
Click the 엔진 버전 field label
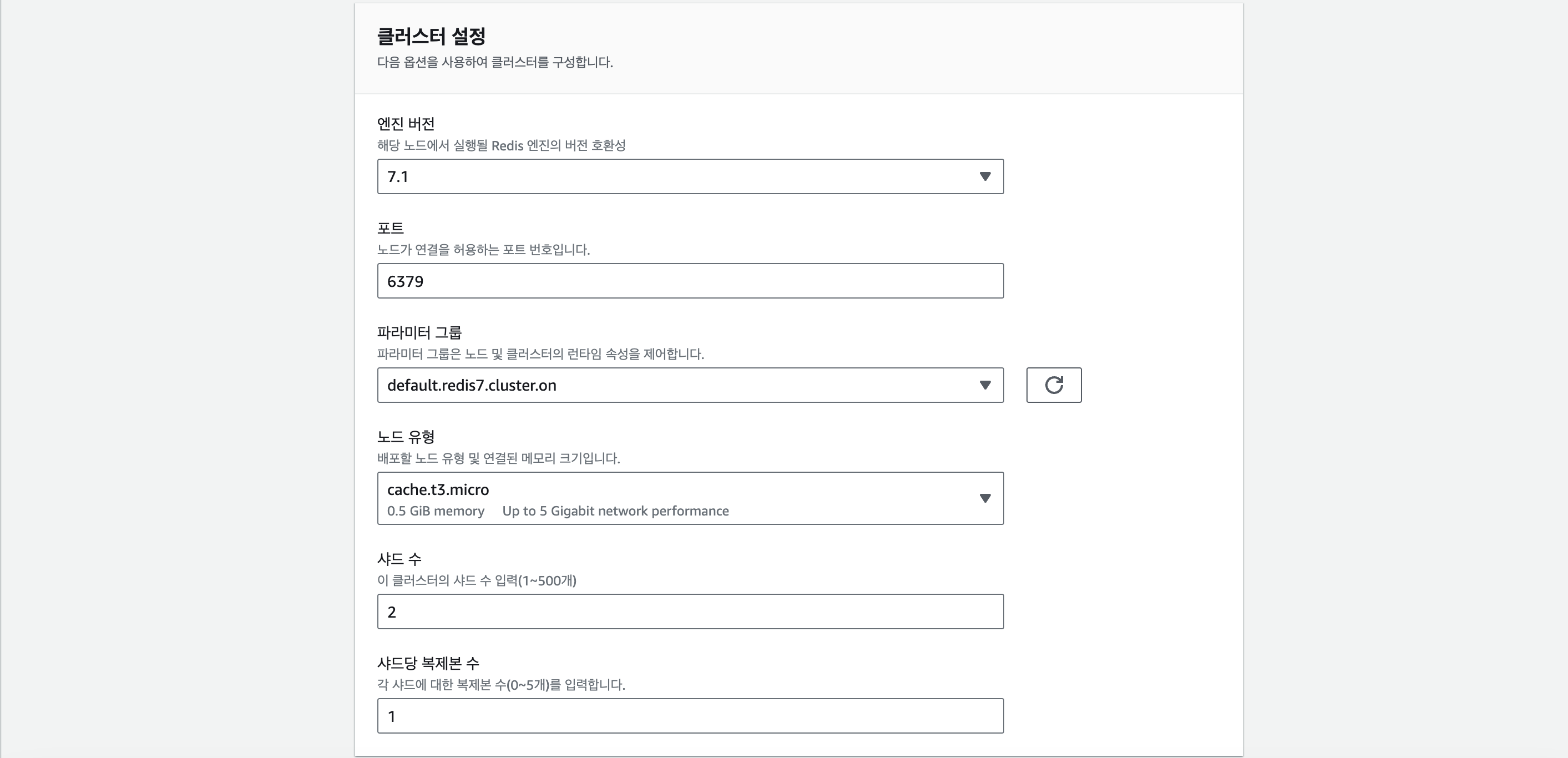point(406,124)
